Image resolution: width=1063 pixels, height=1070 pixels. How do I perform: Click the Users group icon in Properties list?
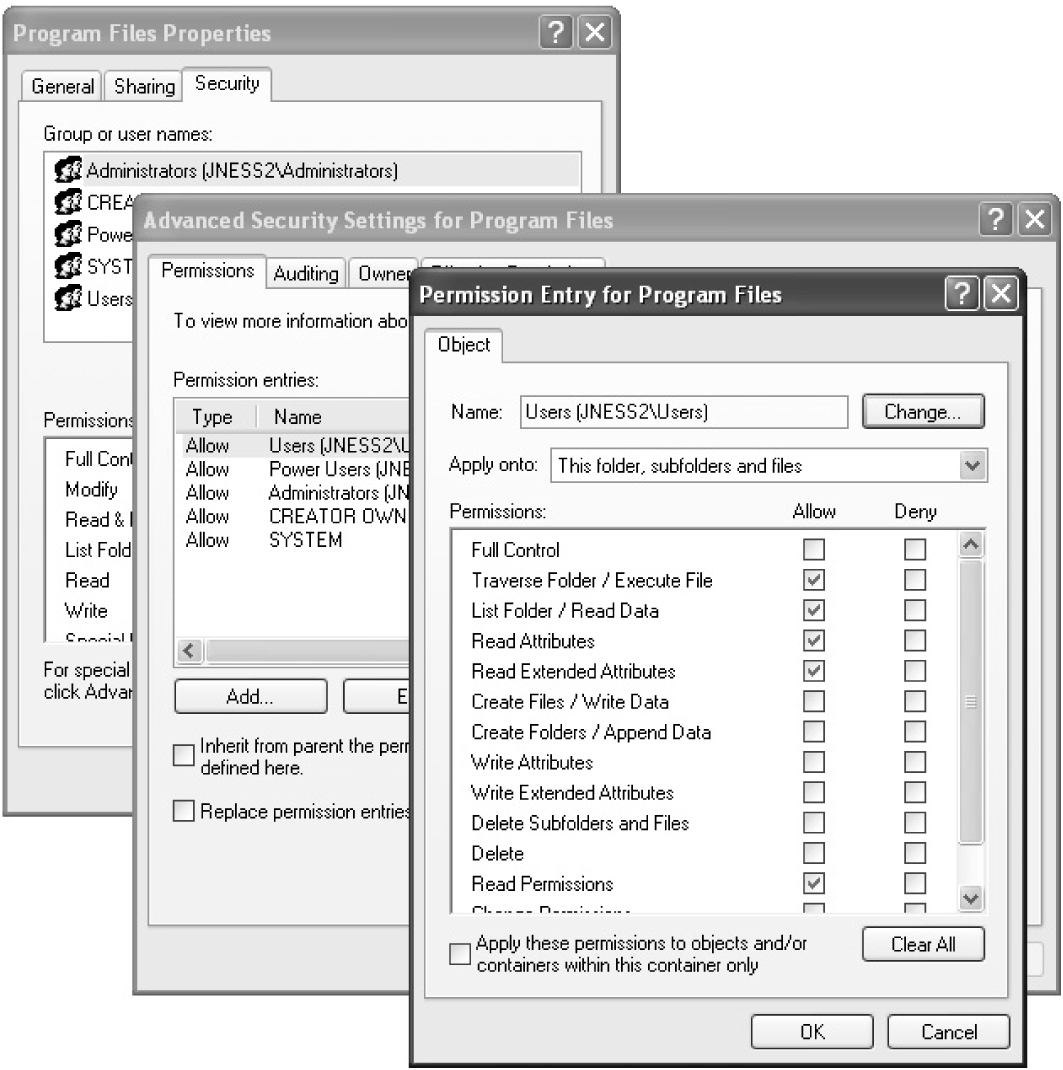68,298
